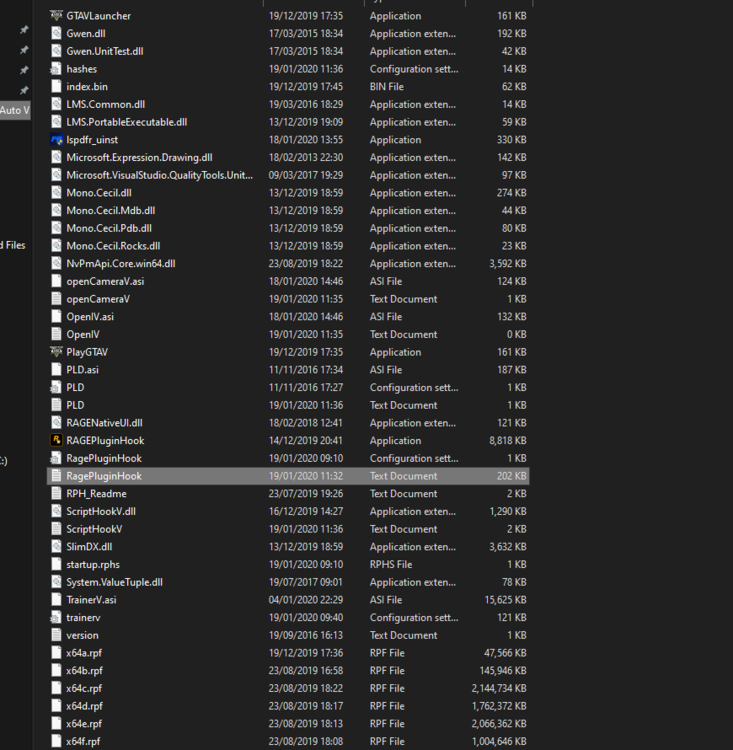This screenshot has width=733, height=750.
Task: Select the Mono.Cecil.Mdb.dll file name
Action: (x=111, y=210)
